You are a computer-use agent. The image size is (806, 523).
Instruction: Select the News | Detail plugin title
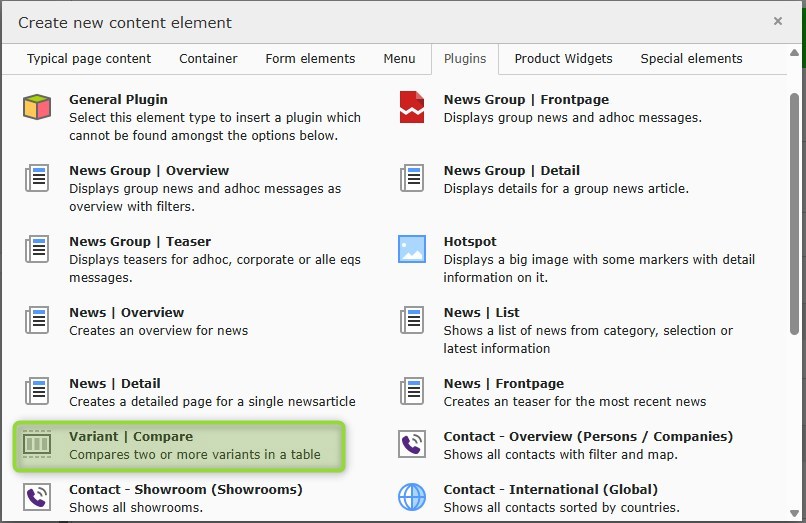[x=115, y=384]
